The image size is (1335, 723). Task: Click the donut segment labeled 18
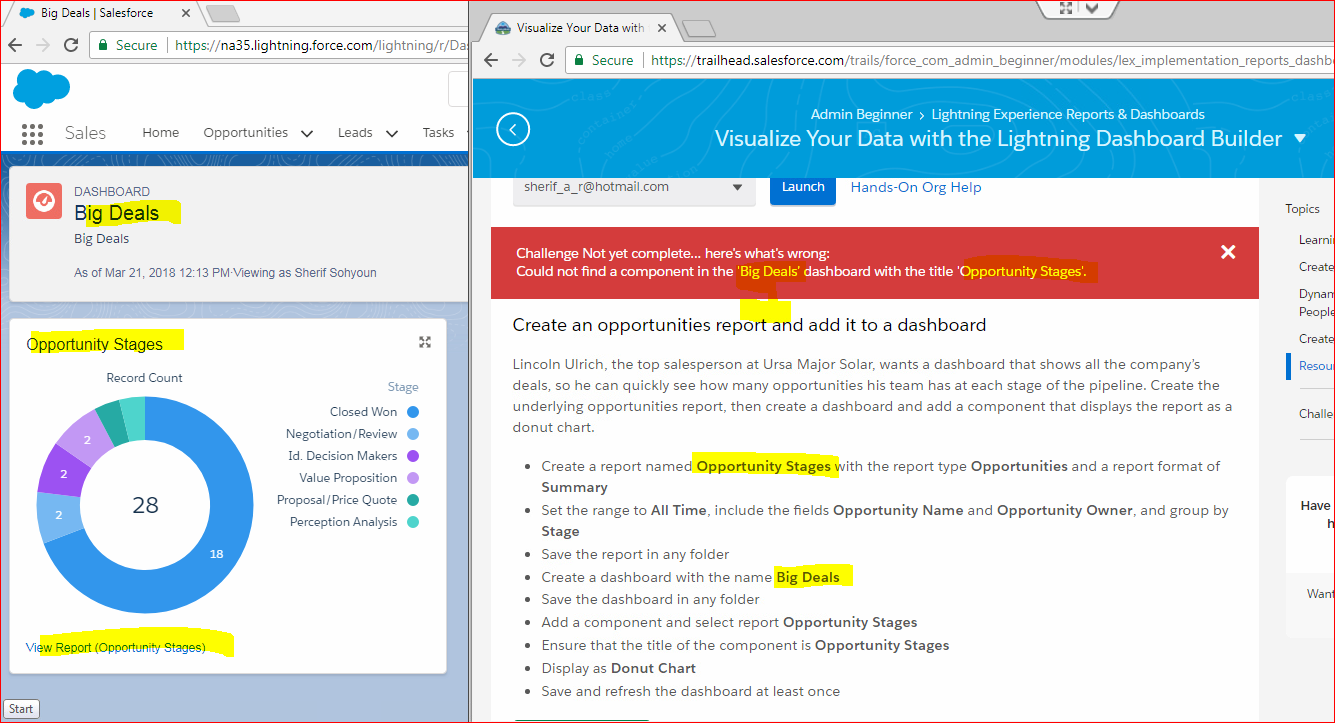click(216, 554)
